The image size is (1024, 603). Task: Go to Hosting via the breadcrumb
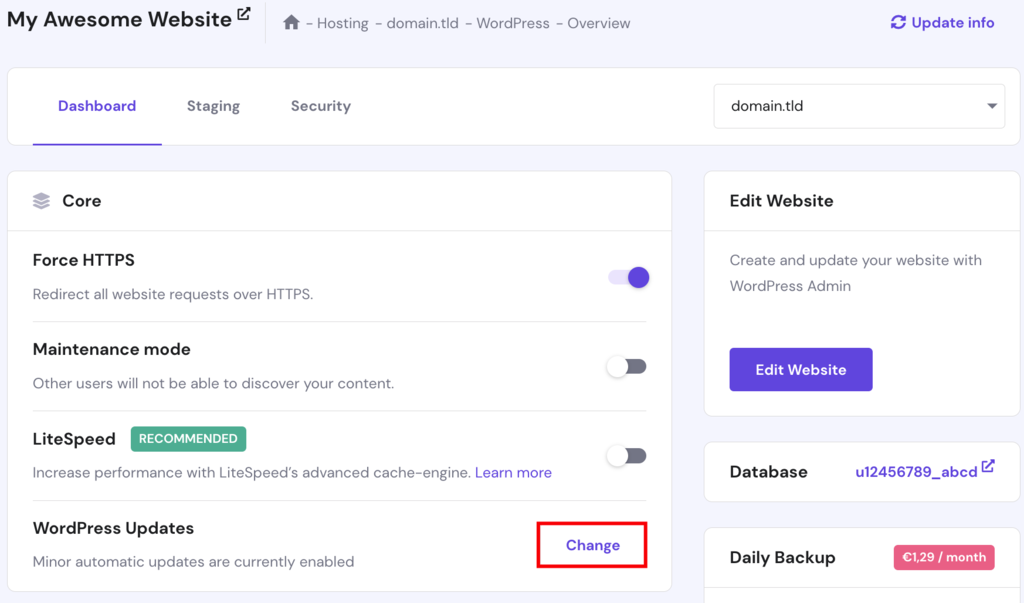(x=343, y=22)
